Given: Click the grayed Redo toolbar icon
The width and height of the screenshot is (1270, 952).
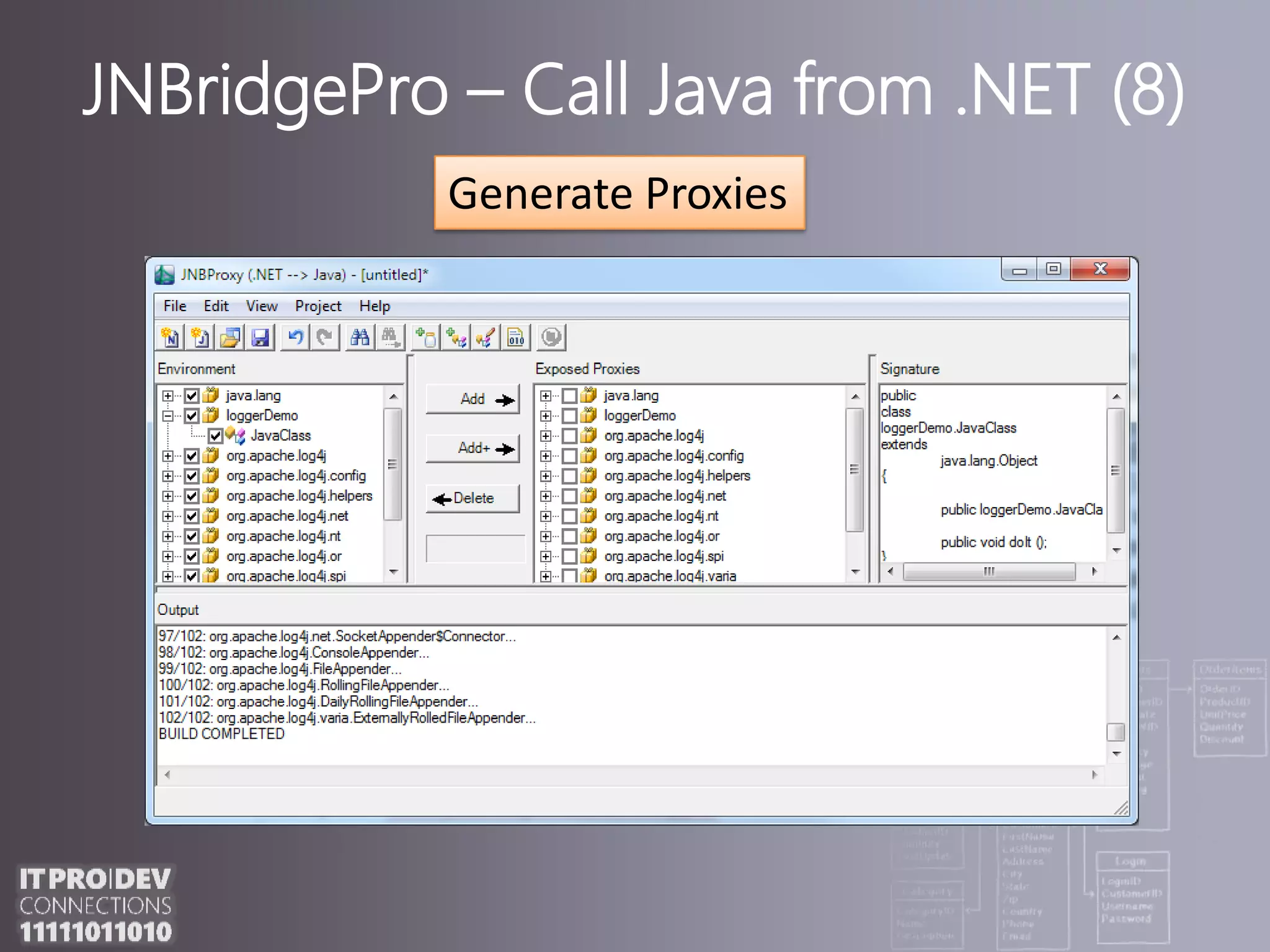Looking at the screenshot, I should tap(325, 337).
